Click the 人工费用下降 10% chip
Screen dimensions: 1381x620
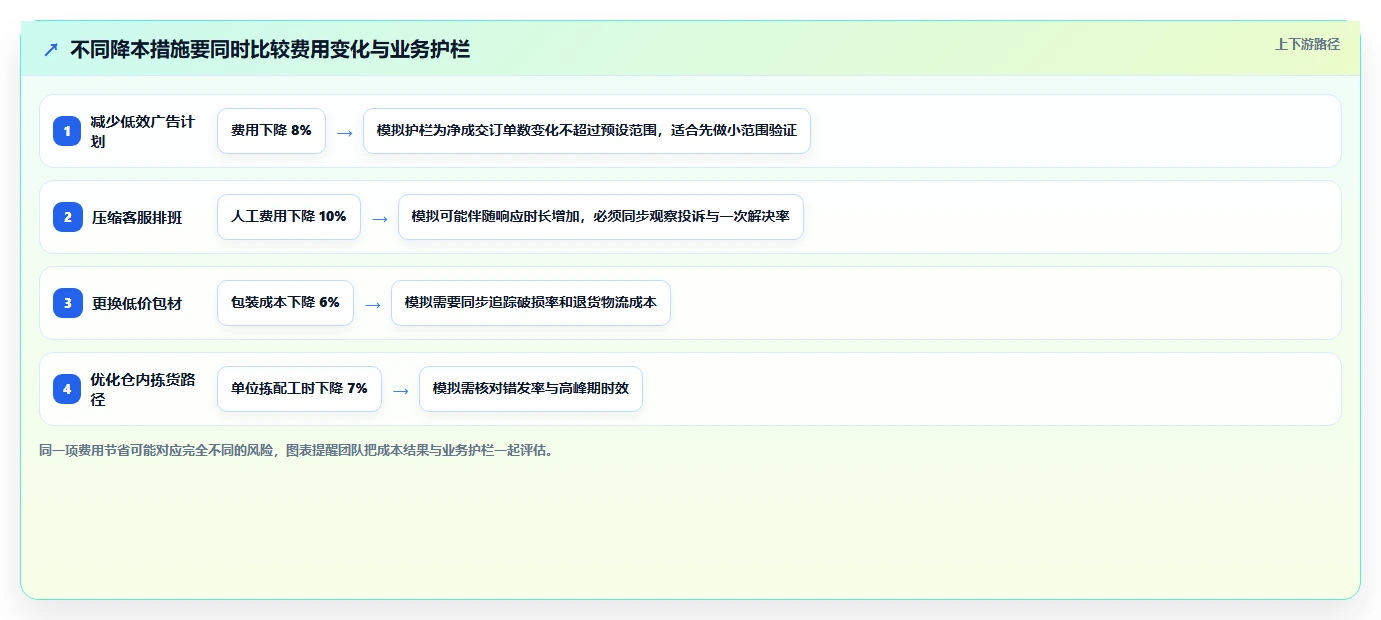[x=289, y=217]
